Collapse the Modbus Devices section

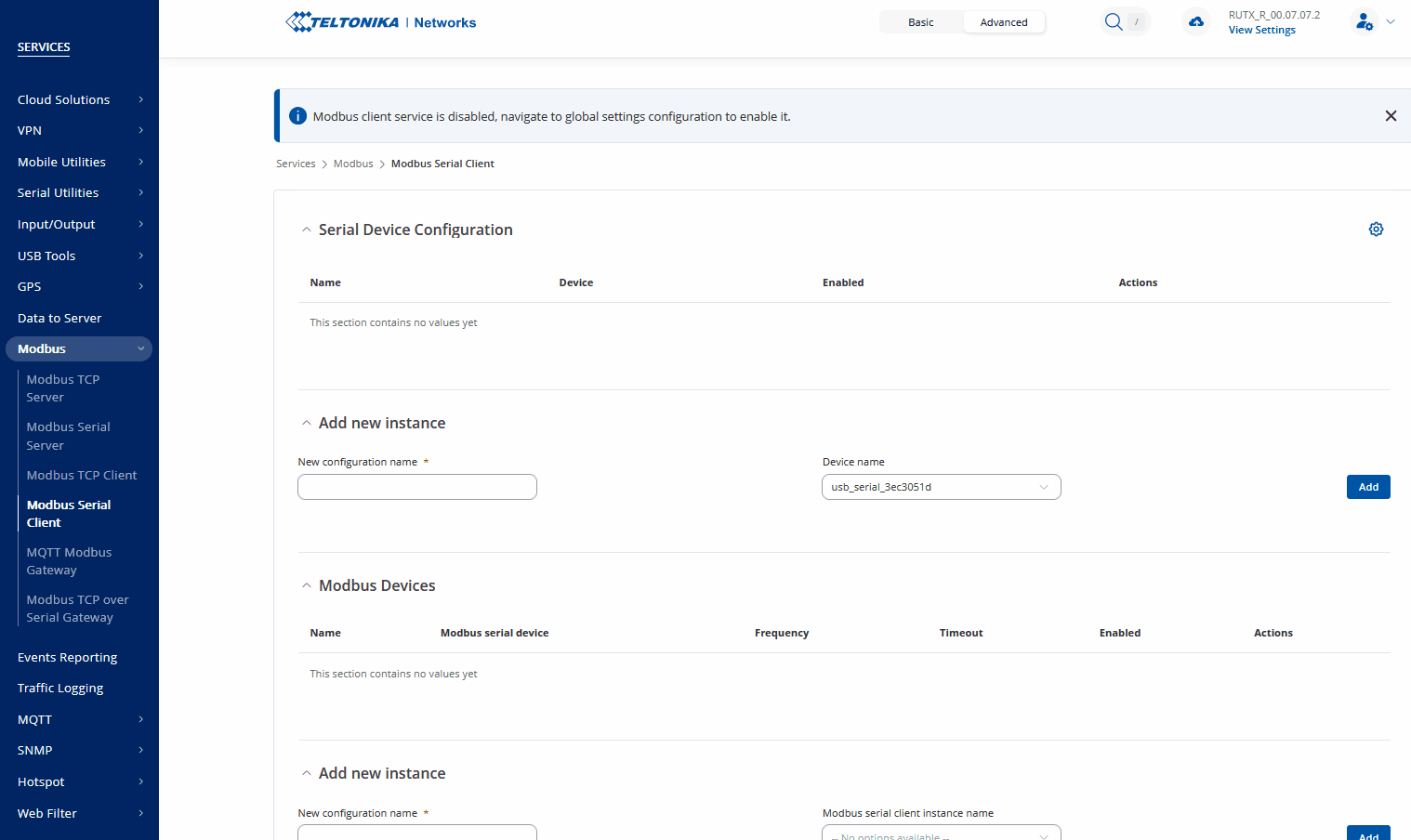(307, 585)
